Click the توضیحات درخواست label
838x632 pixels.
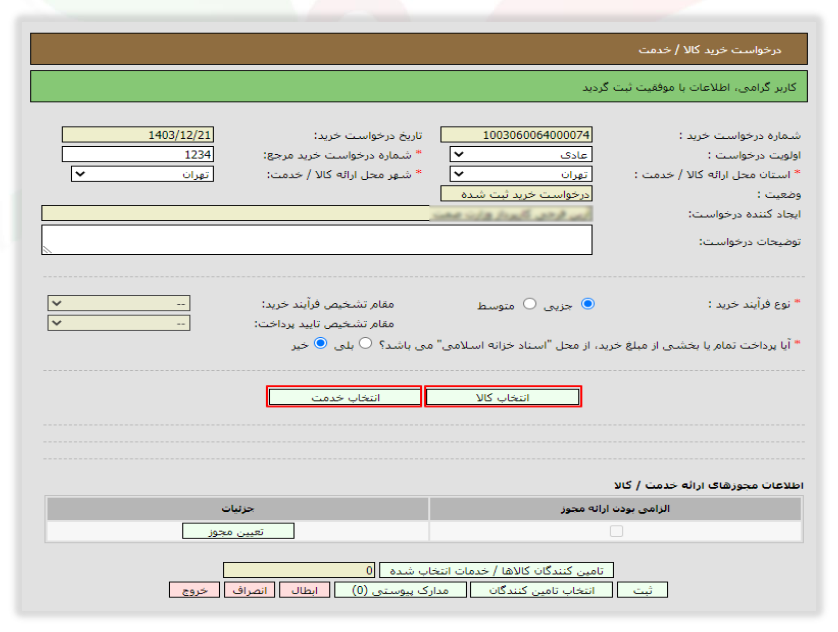pos(750,241)
